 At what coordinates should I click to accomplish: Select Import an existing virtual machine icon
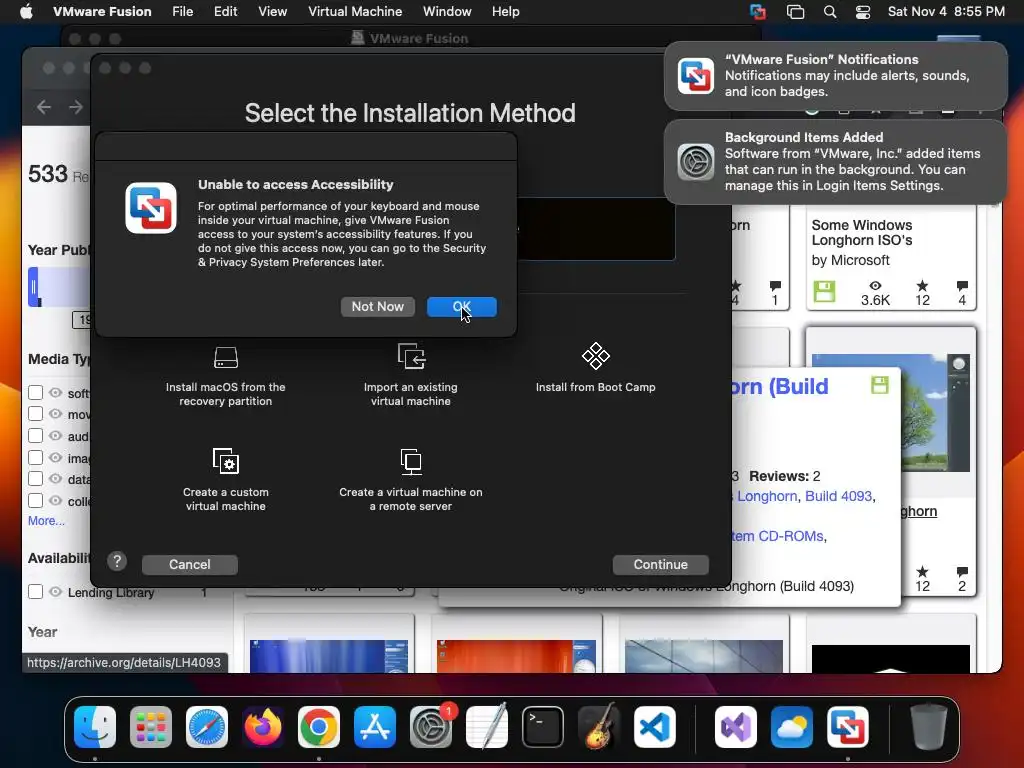pos(411,357)
